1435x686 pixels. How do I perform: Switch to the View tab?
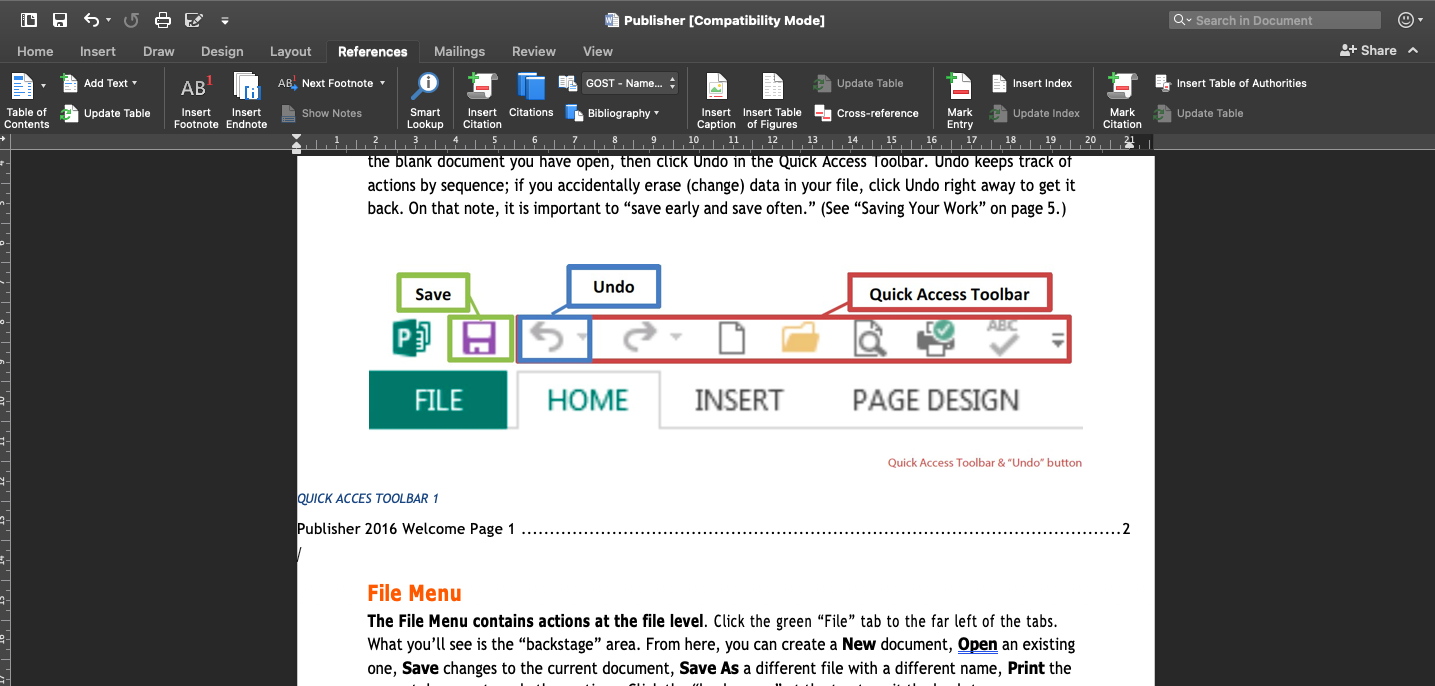(598, 51)
